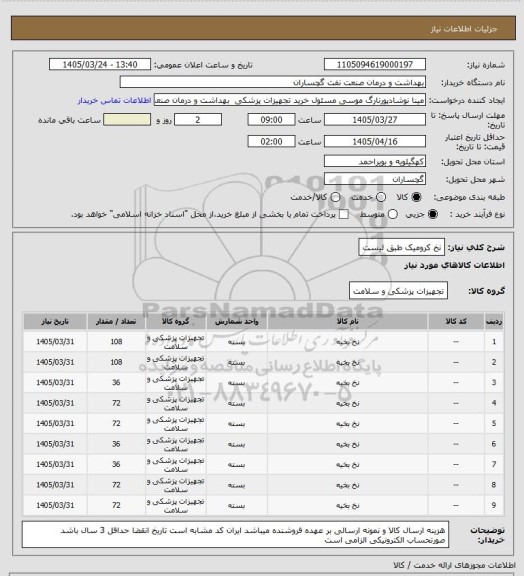Click the empty remaining hours field

pos(127,120)
